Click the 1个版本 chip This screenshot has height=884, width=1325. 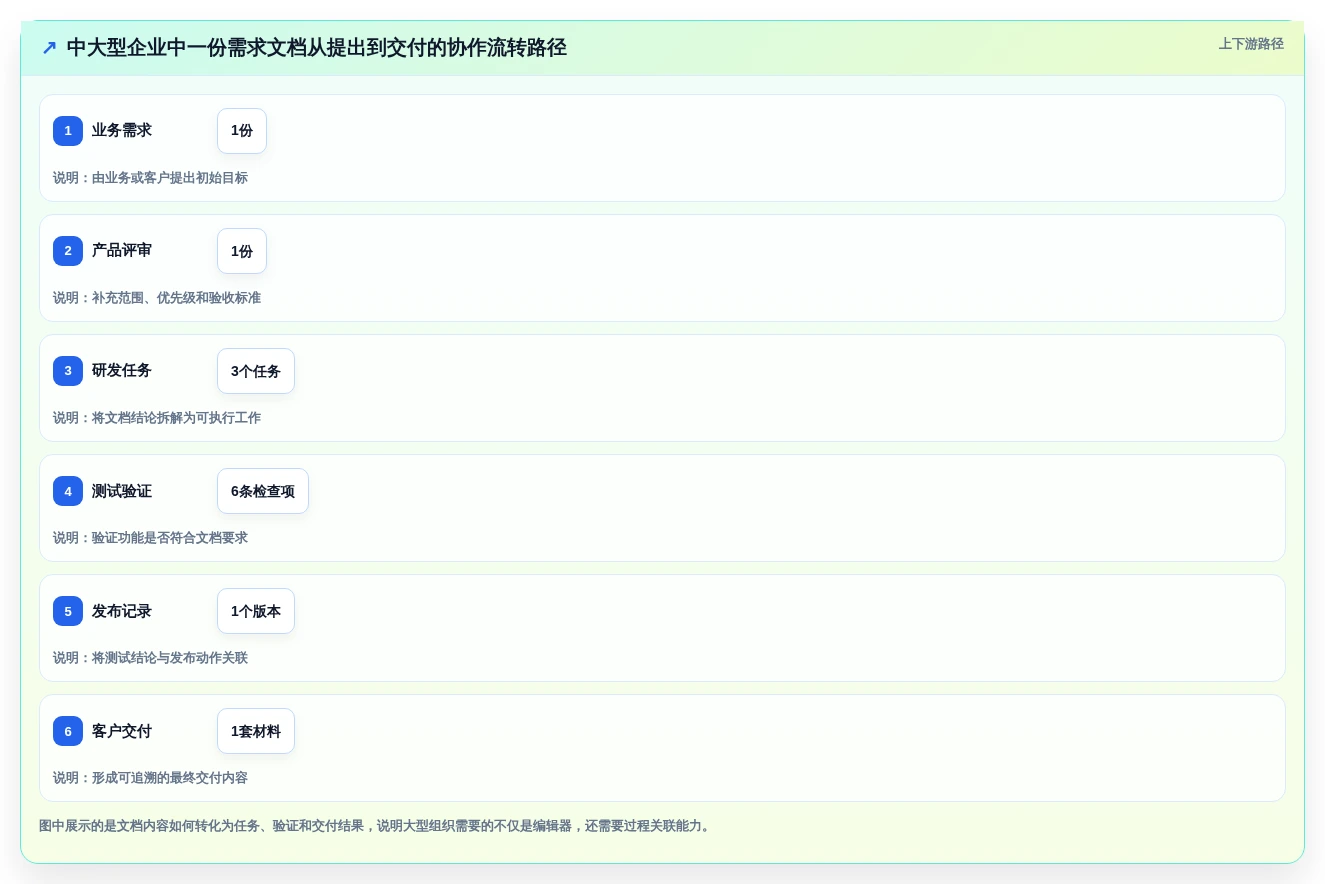256,611
